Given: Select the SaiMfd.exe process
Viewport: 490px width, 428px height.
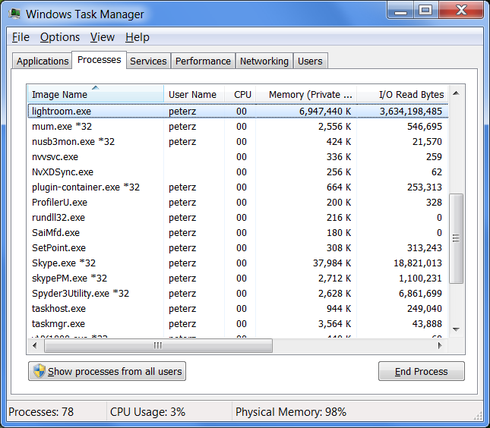Looking at the screenshot, I should point(238,233).
